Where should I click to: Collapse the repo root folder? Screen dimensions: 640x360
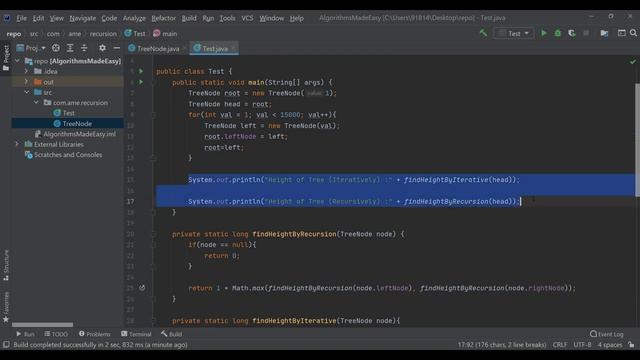[18, 61]
